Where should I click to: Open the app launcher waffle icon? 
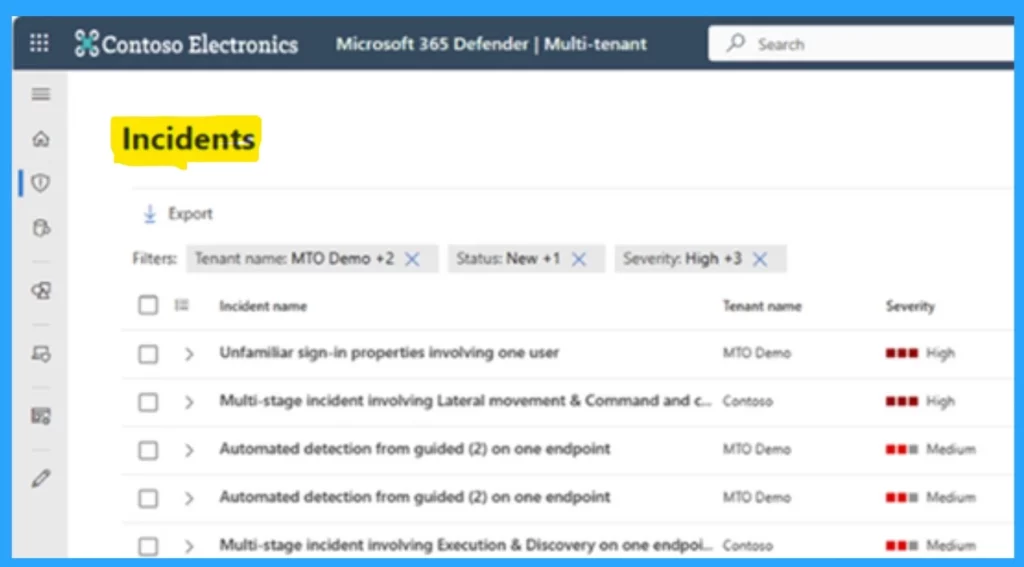(x=39, y=44)
